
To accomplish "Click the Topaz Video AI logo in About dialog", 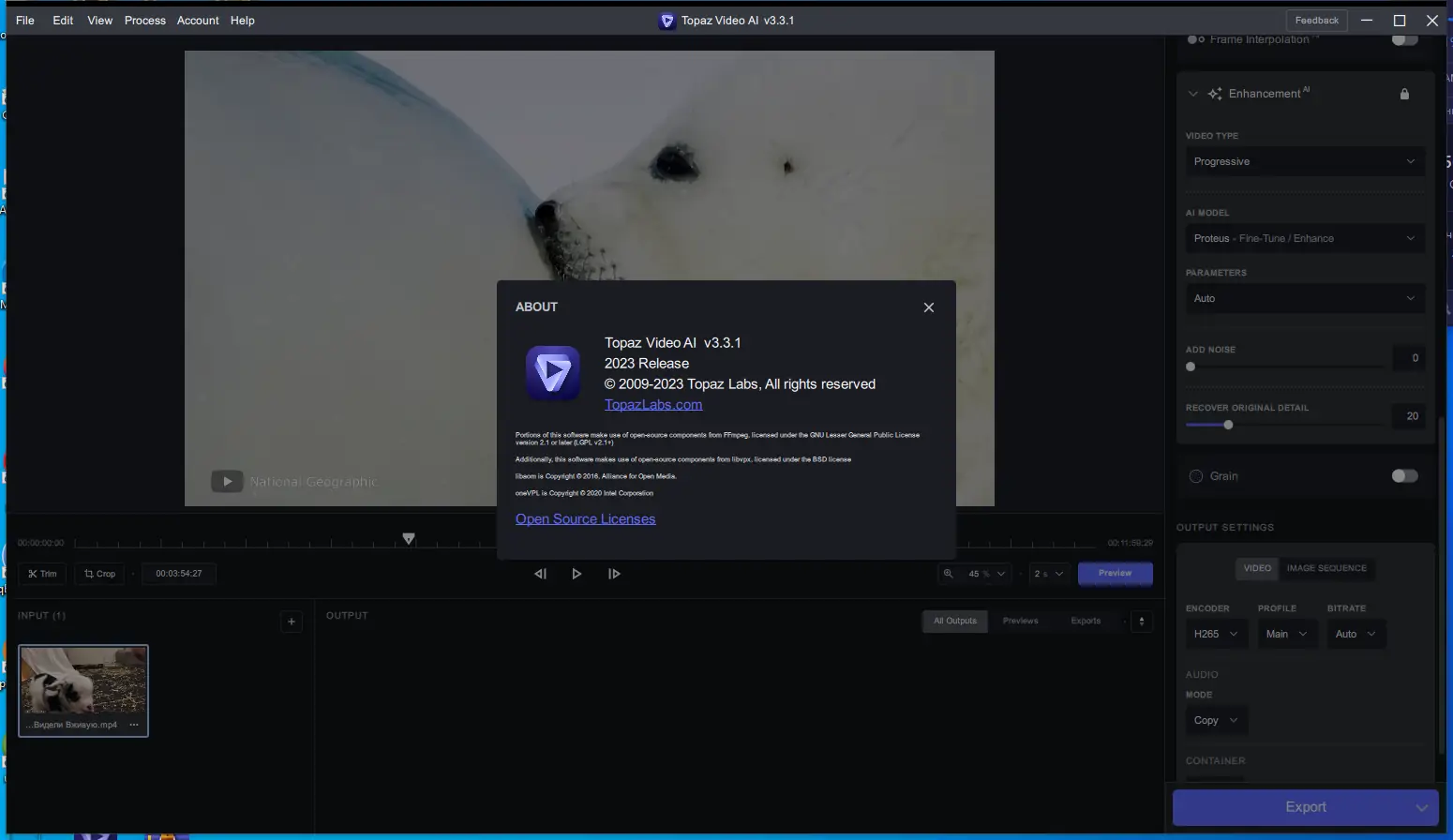I will point(553,373).
